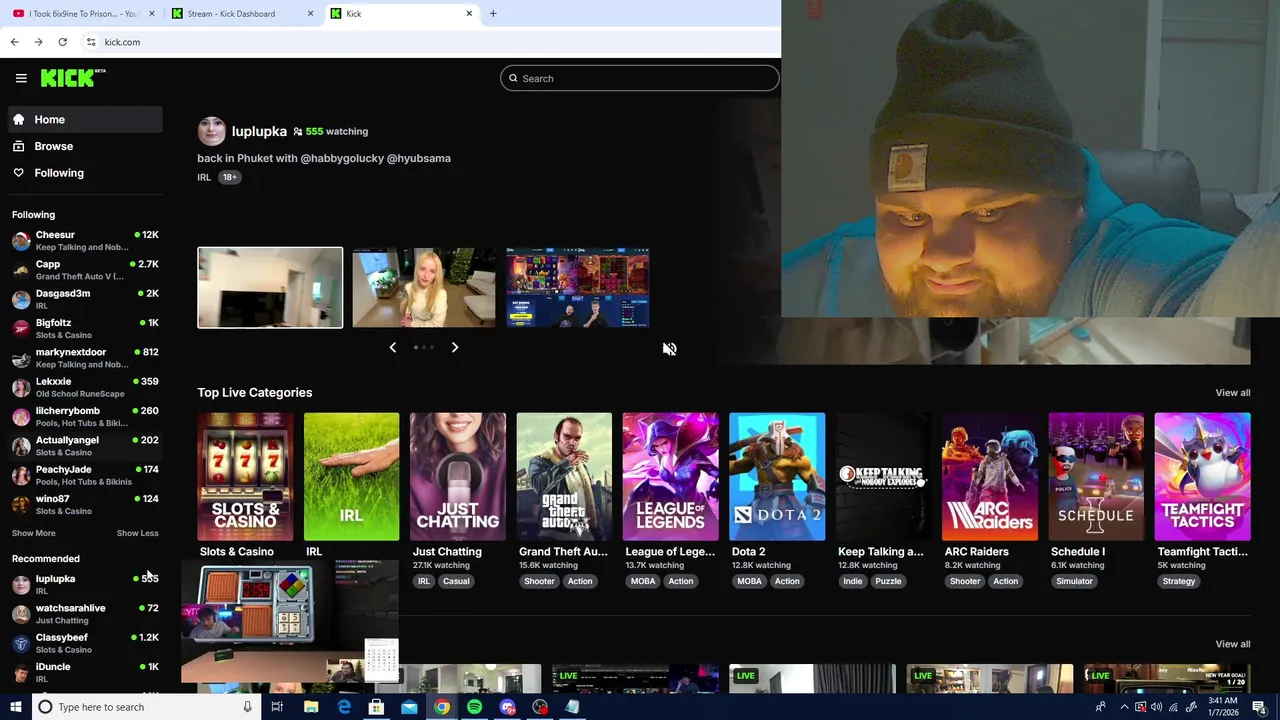Image resolution: width=1280 pixels, height=720 pixels.
Task: Open the Dota 2 category card
Action: (777, 476)
